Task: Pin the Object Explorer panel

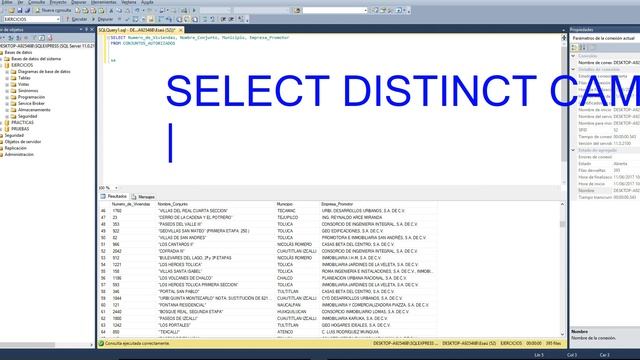Action: tap(86, 29)
